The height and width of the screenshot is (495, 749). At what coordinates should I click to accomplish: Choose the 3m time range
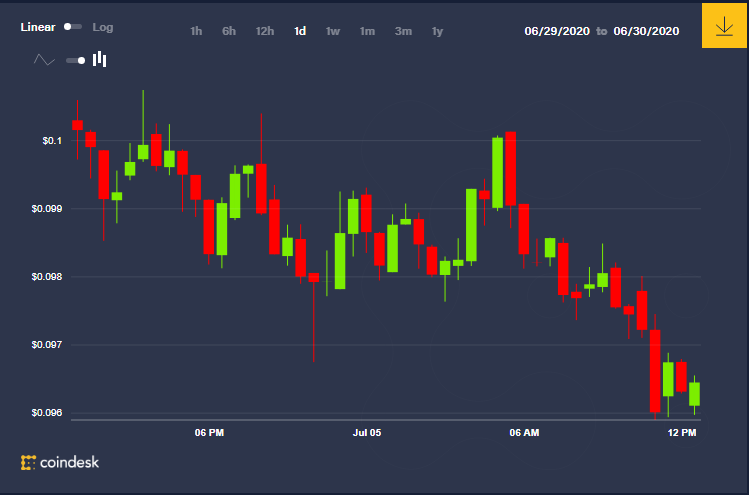coord(403,31)
